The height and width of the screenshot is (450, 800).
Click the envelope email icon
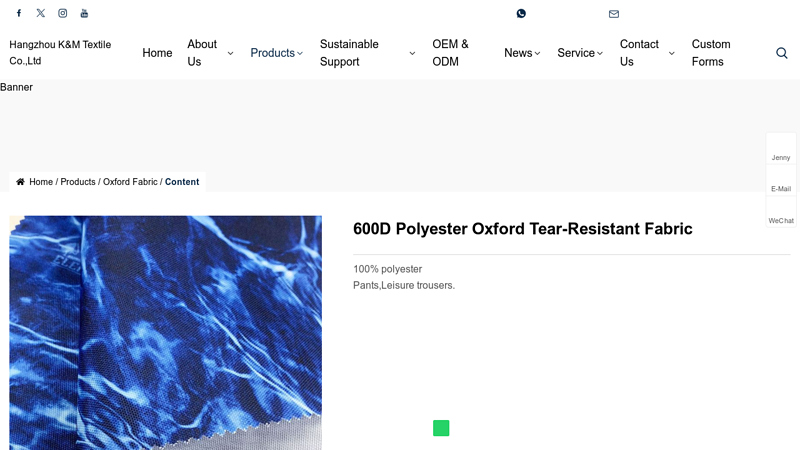point(614,14)
